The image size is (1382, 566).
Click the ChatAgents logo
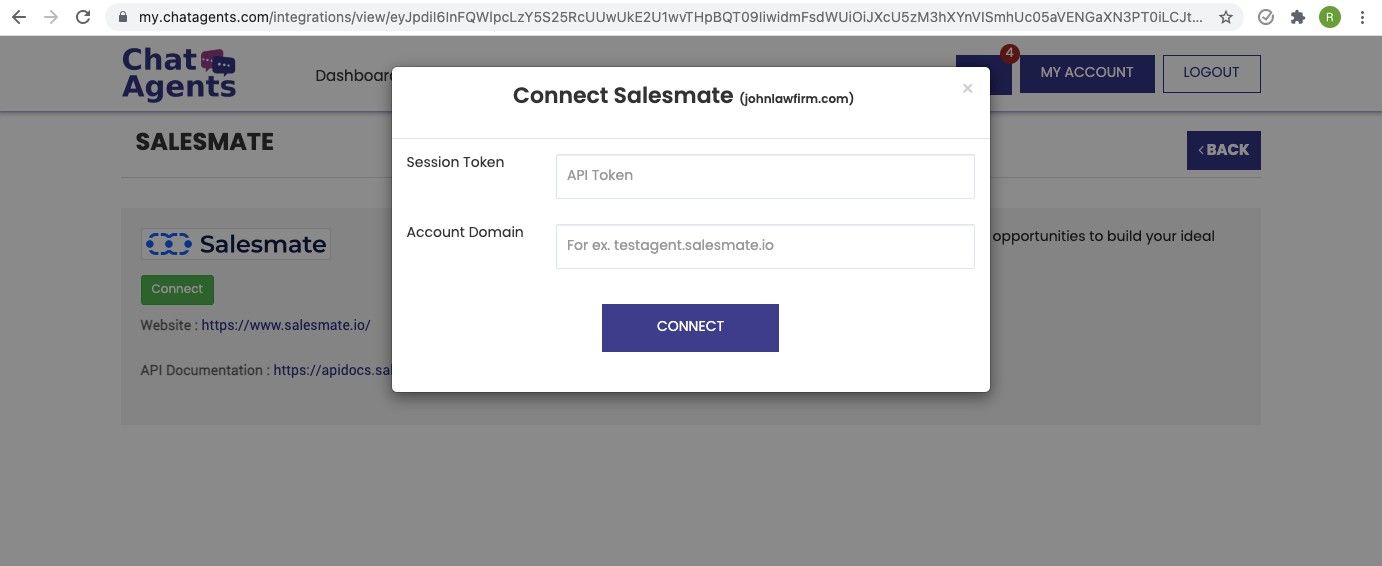coord(180,74)
